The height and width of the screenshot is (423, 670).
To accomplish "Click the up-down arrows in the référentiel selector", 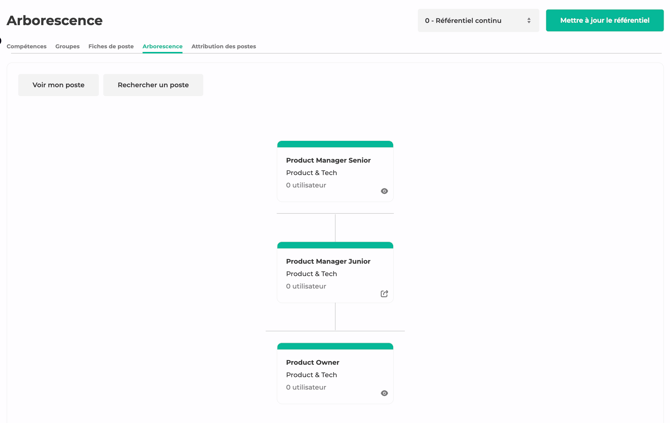I will point(529,20).
